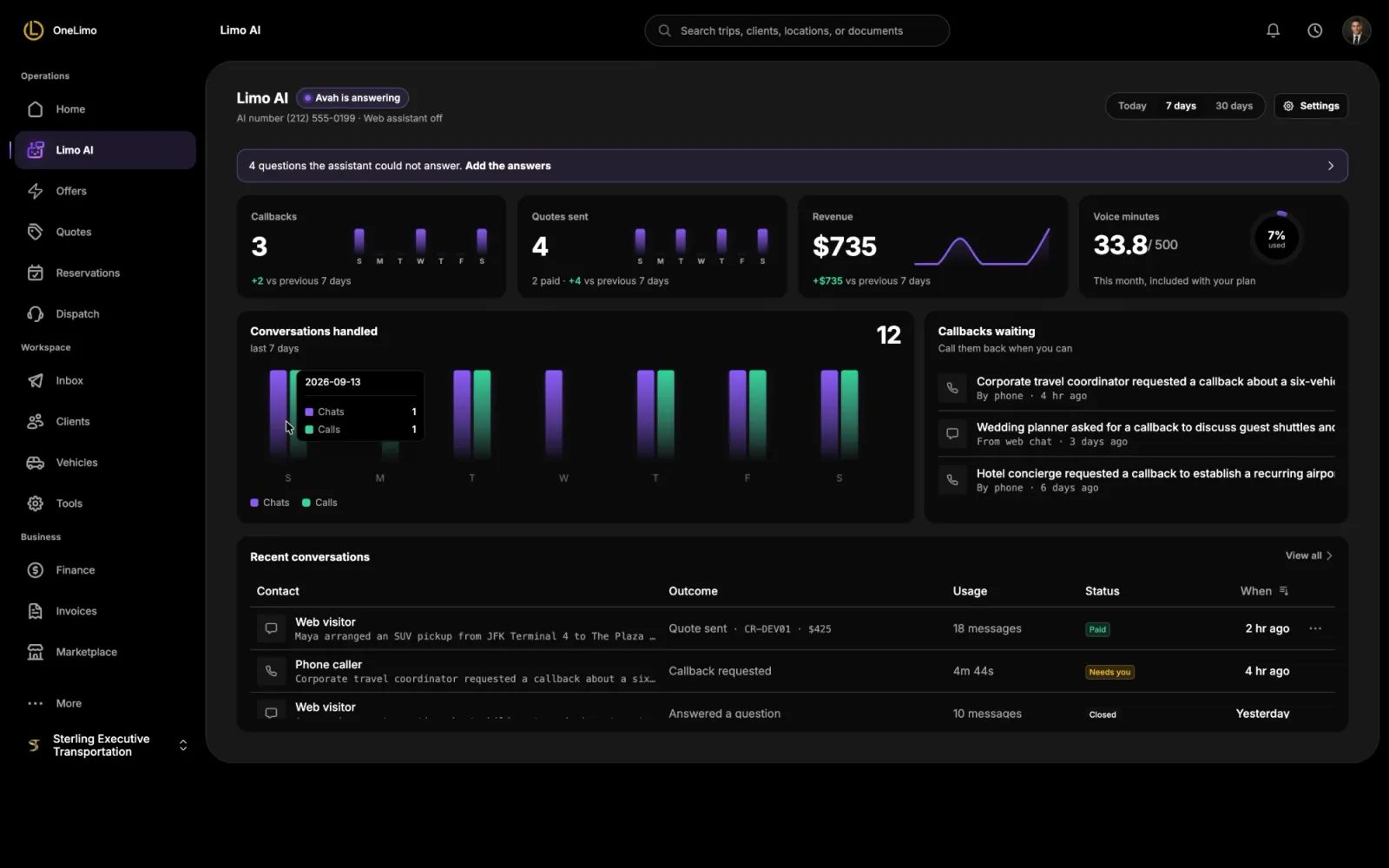The width and height of the screenshot is (1389, 868).
Task: Open Clients people icon in sidebar
Action: [x=36, y=421]
